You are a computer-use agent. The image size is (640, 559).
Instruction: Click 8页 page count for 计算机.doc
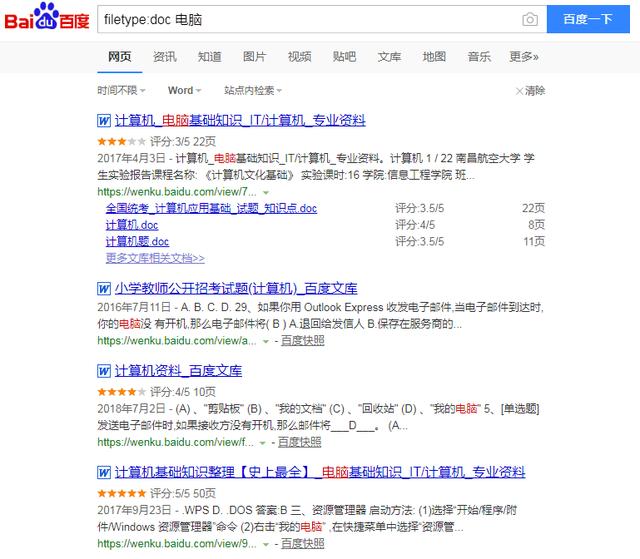coord(536,225)
